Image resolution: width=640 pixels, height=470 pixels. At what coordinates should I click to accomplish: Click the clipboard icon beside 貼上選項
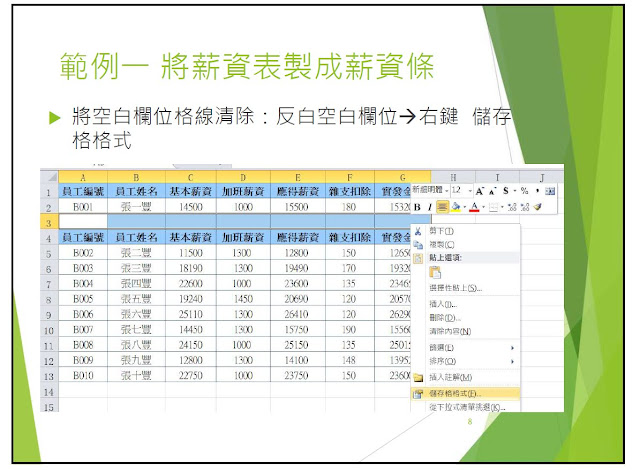coord(418,258)
